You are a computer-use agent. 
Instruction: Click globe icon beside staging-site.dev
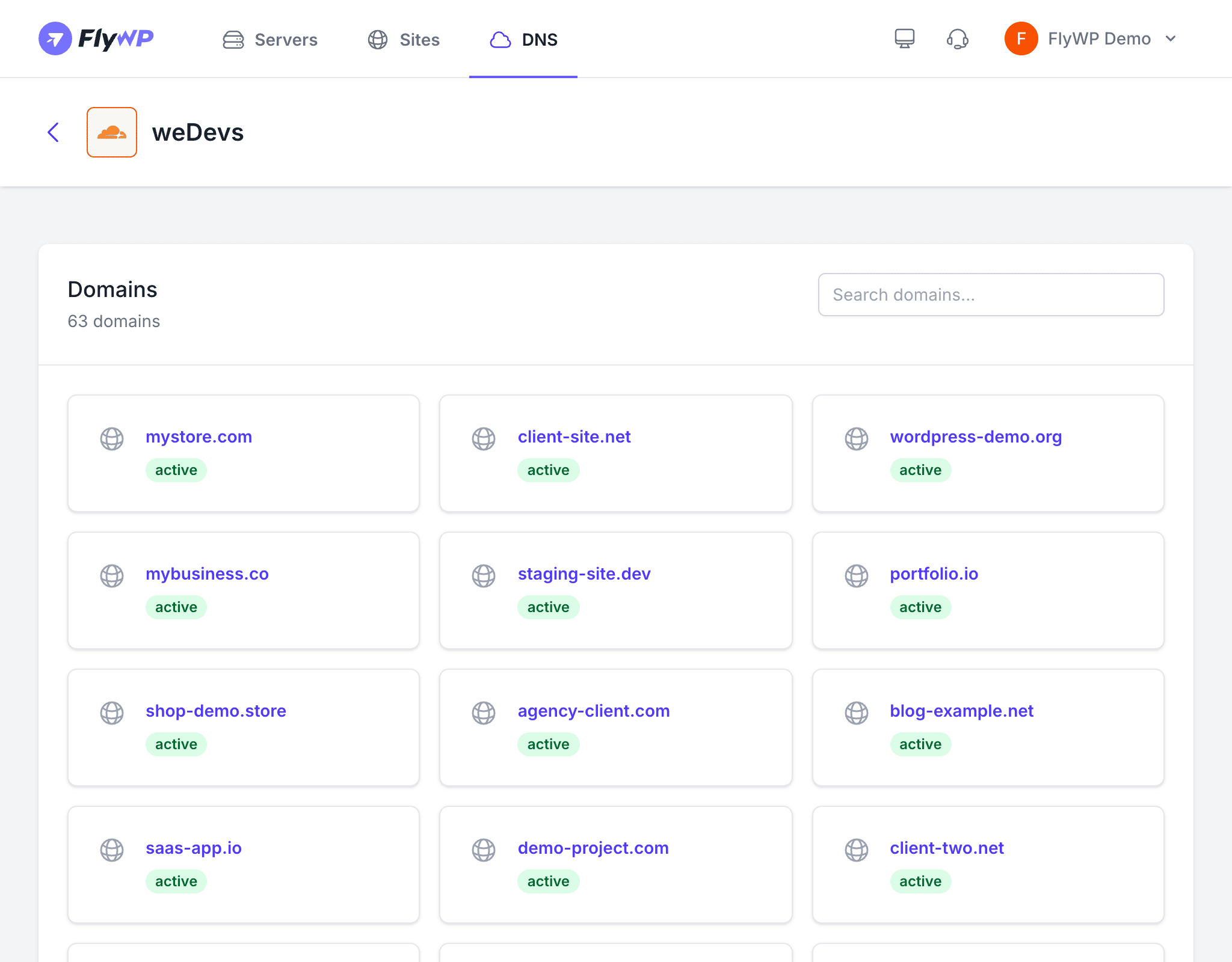(484, 576)
